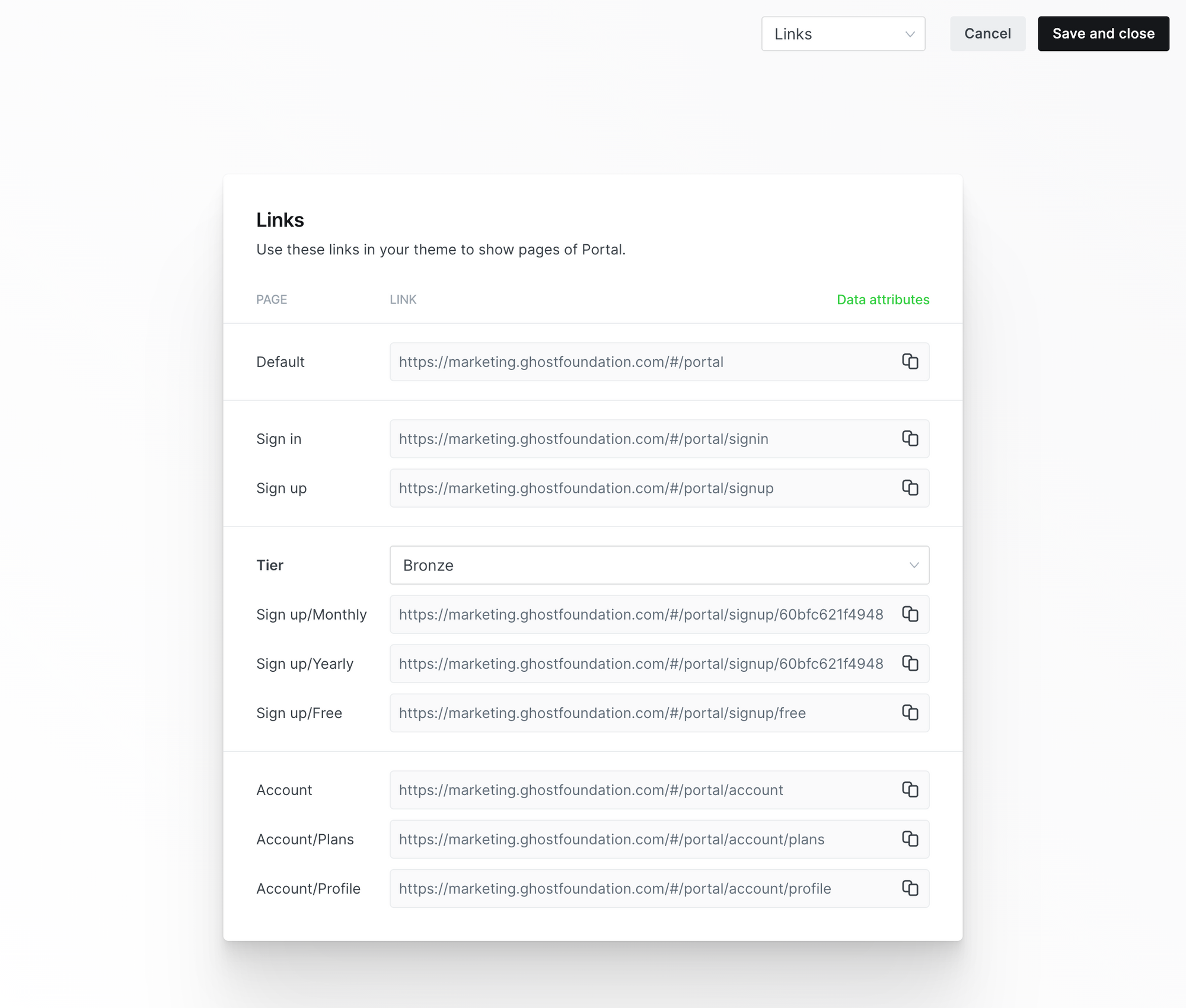1186x1008 pixels.
Task: Copy the Sign up/Monthly link
Action: pyautogui.click(x=910, y=614)
